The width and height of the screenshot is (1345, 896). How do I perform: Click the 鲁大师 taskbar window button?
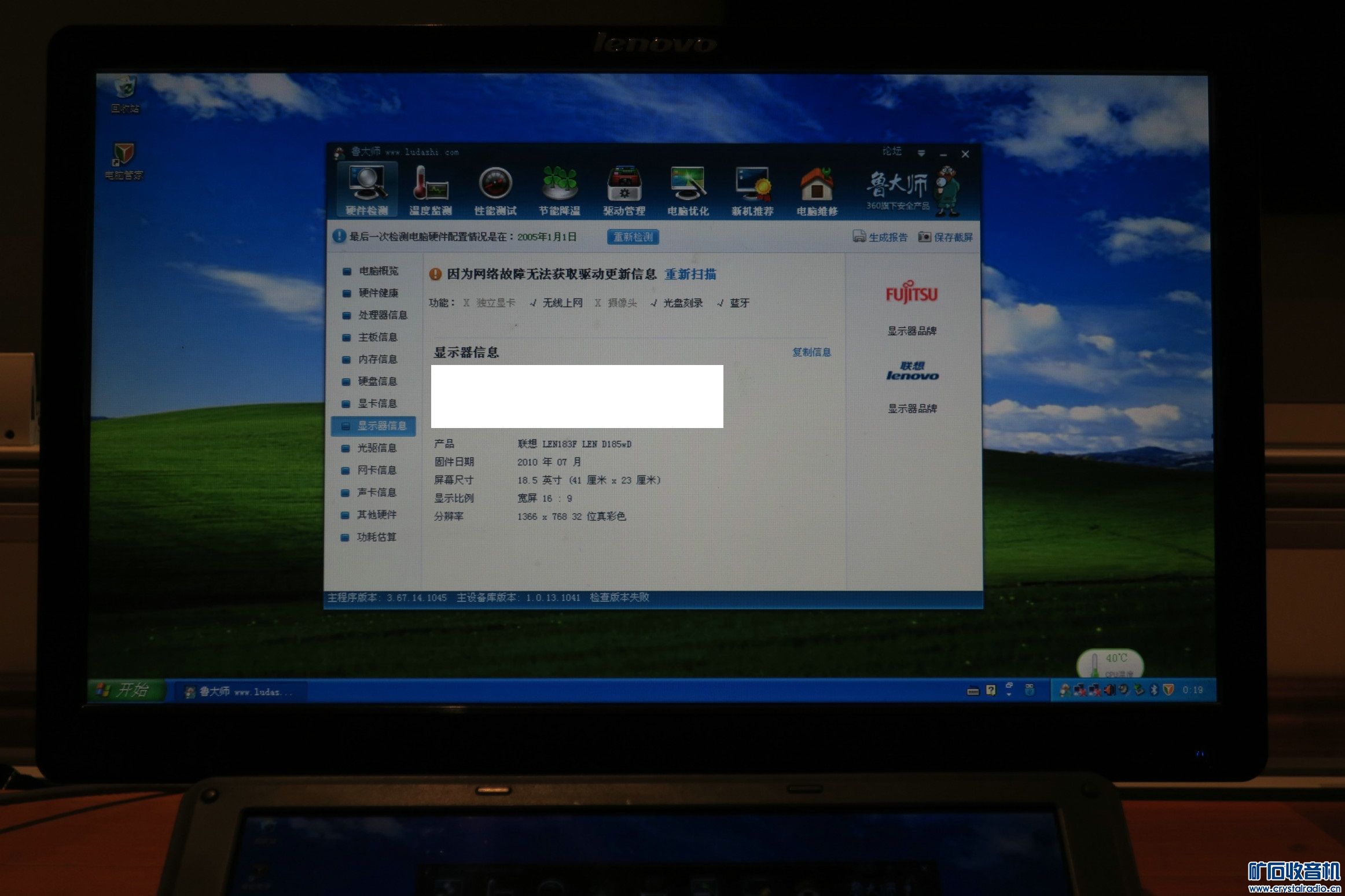pyautogui.click(x=240, y=692)
